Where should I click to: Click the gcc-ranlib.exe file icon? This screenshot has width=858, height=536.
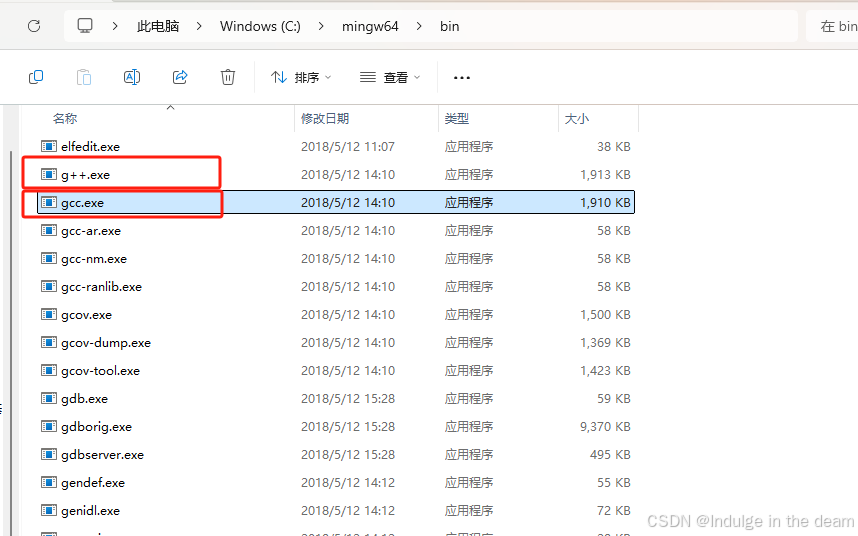click(49, 286)
